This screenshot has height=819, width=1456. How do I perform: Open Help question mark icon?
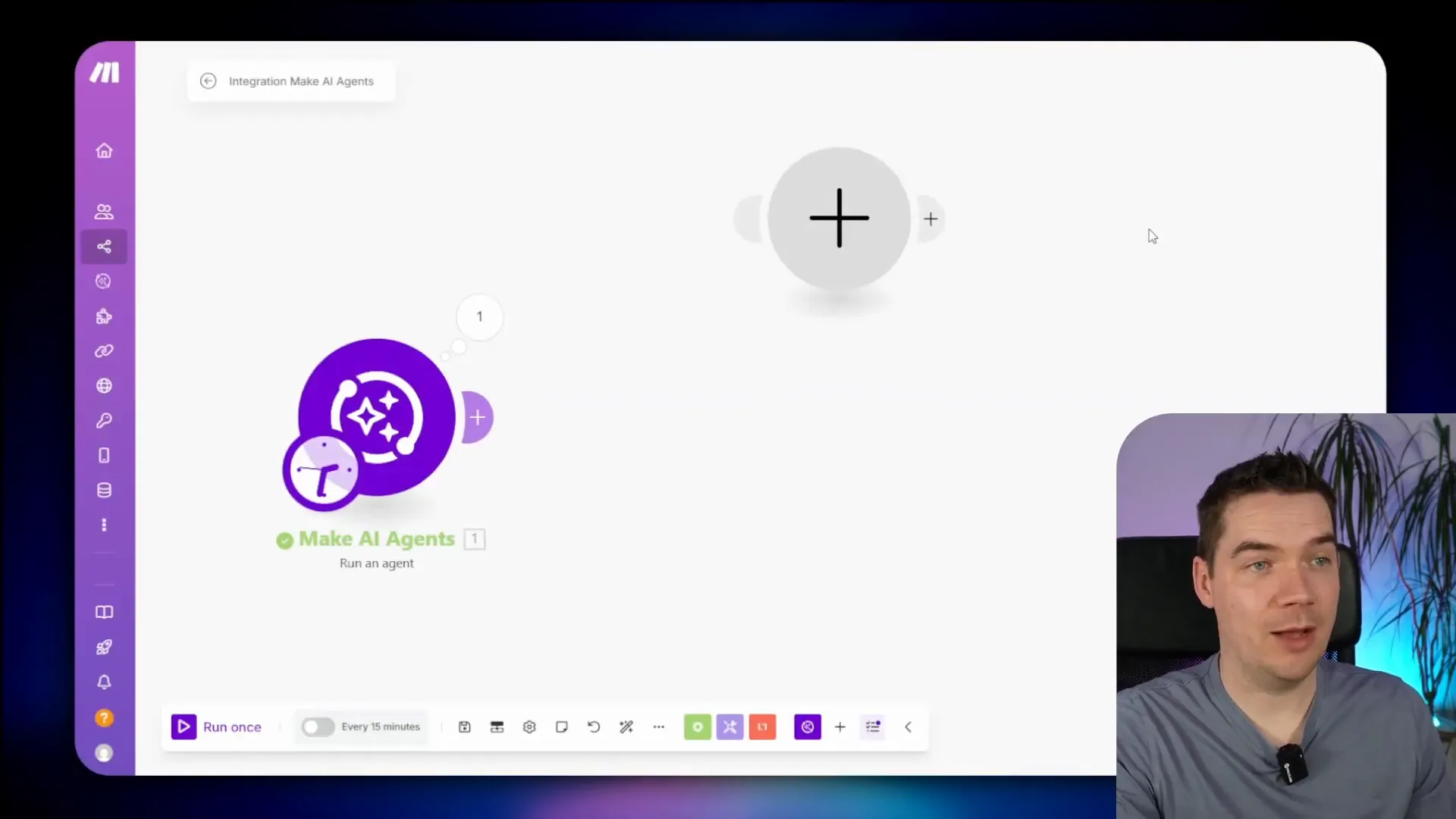click(105, 717)
